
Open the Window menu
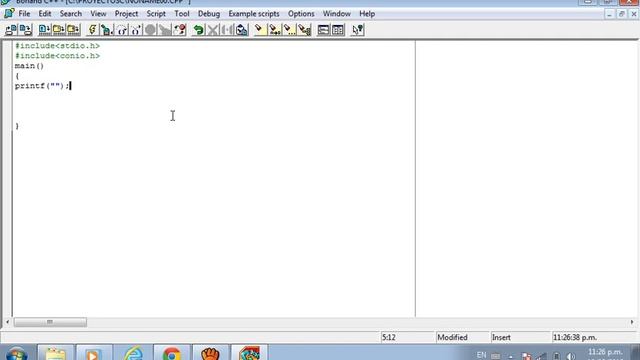(x=337, y=13)
